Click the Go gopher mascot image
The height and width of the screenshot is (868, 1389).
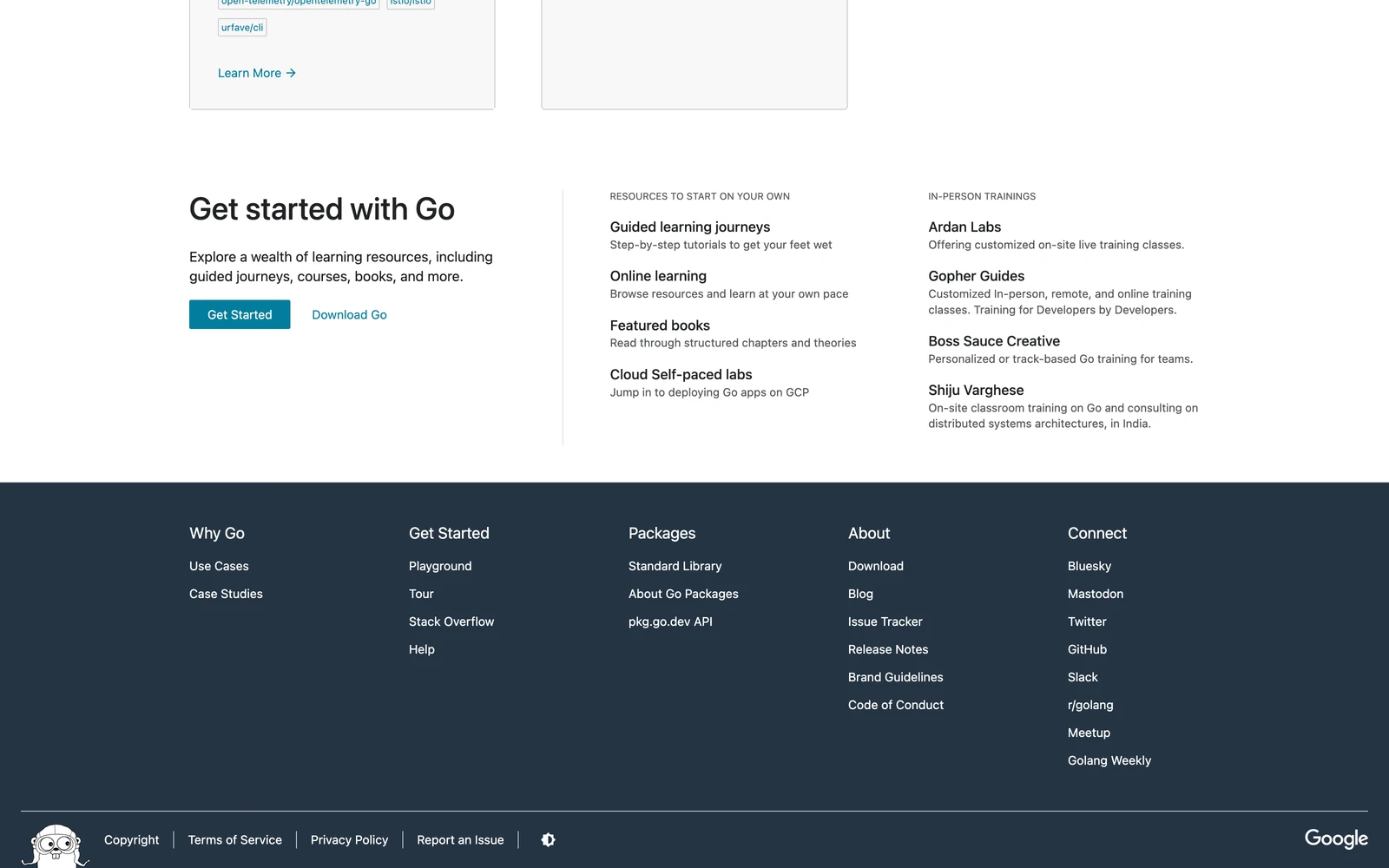[55, 846]
